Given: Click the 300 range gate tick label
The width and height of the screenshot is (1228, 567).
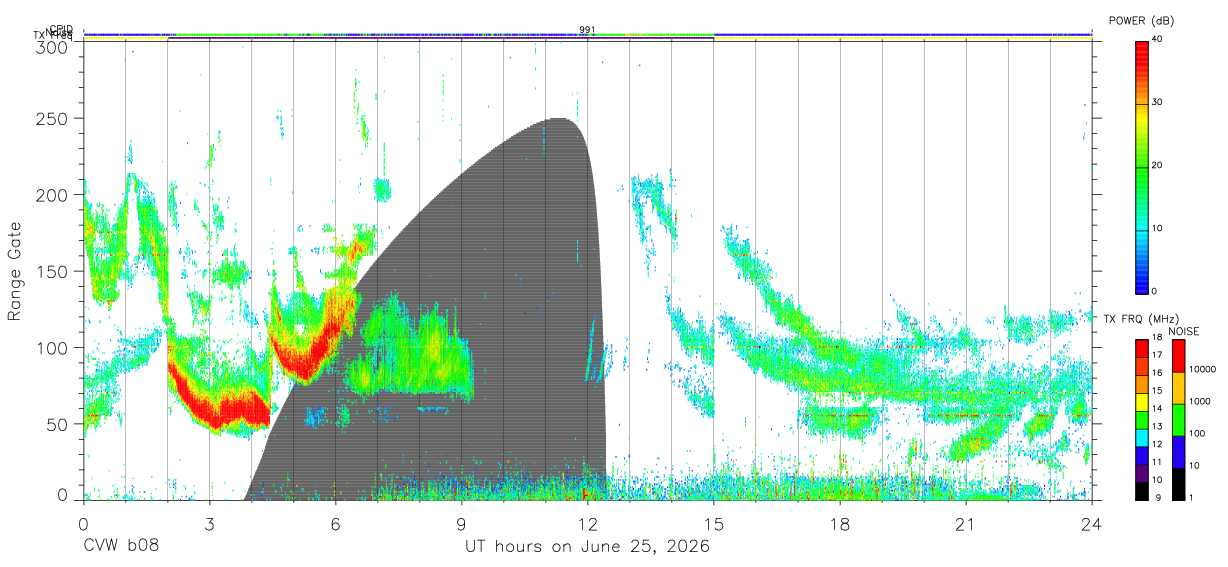Looking at the screenshot, I should tap(52, 47).
